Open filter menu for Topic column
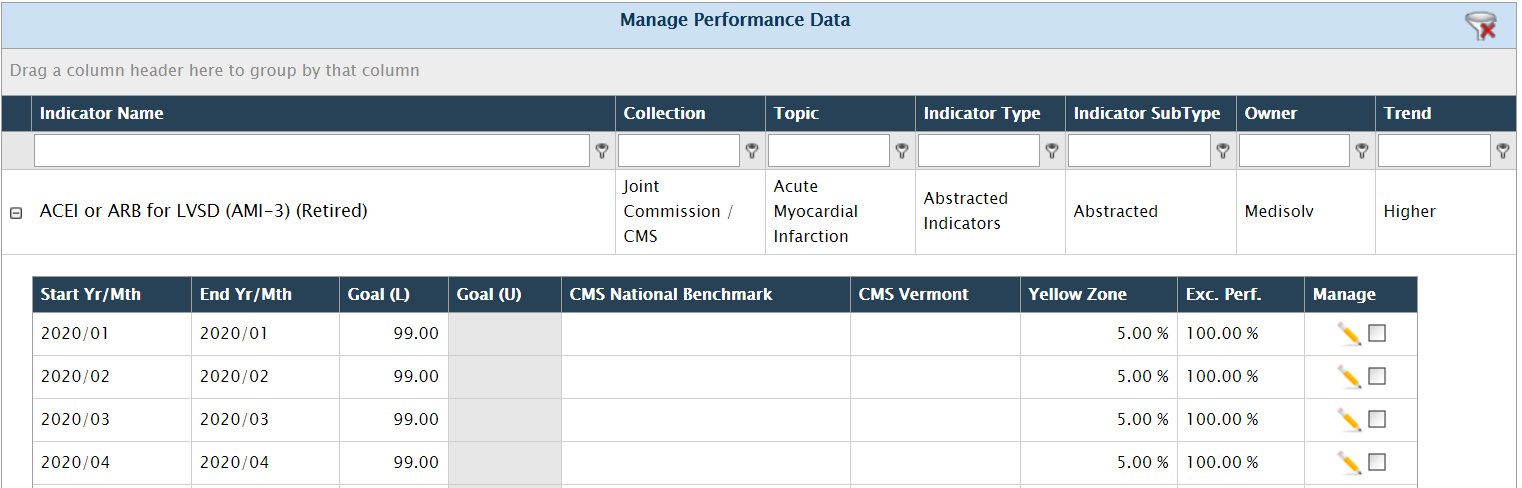 click(x=902, y=151)
